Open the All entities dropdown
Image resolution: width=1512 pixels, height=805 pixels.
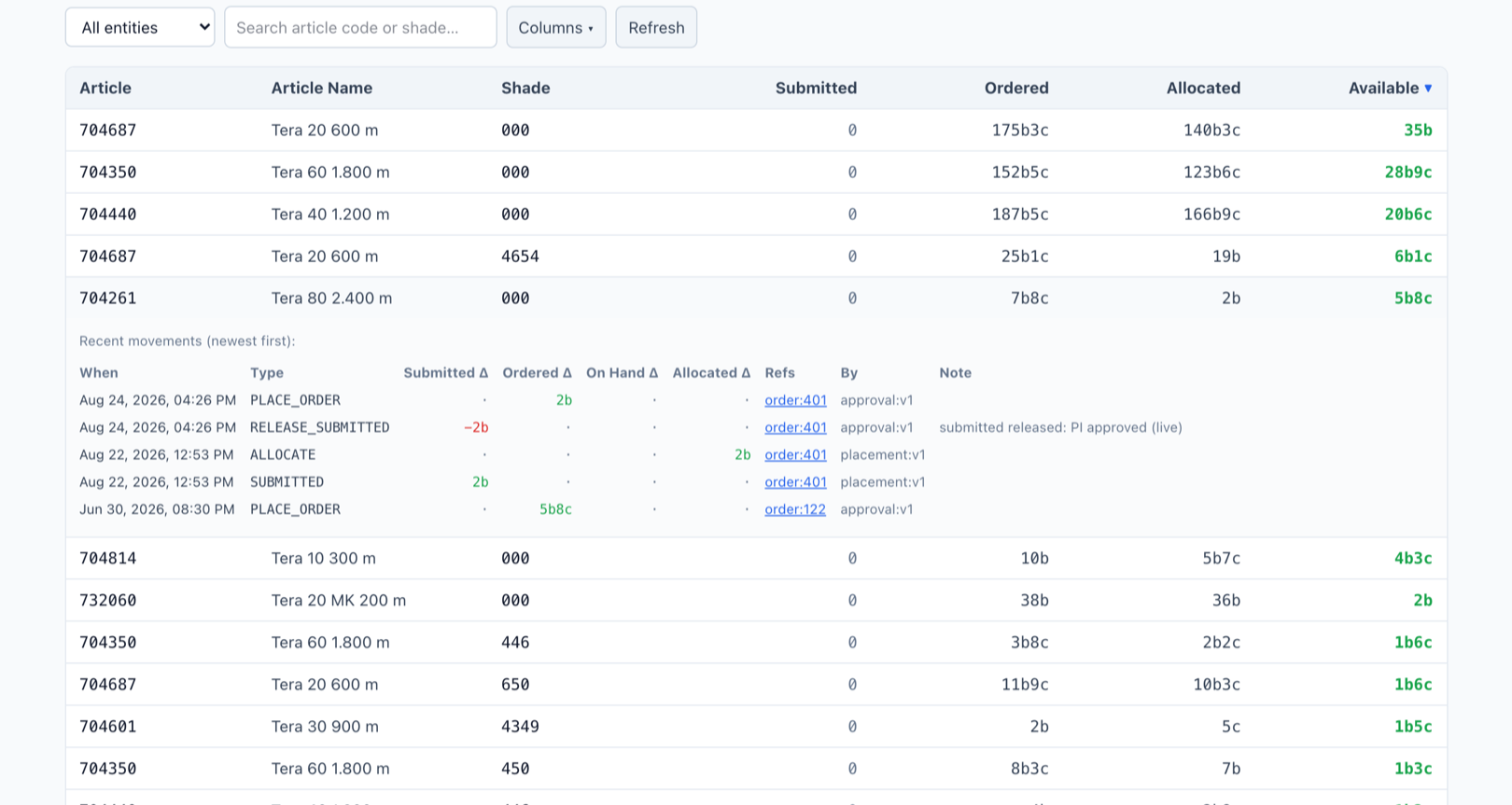[140, 27]
